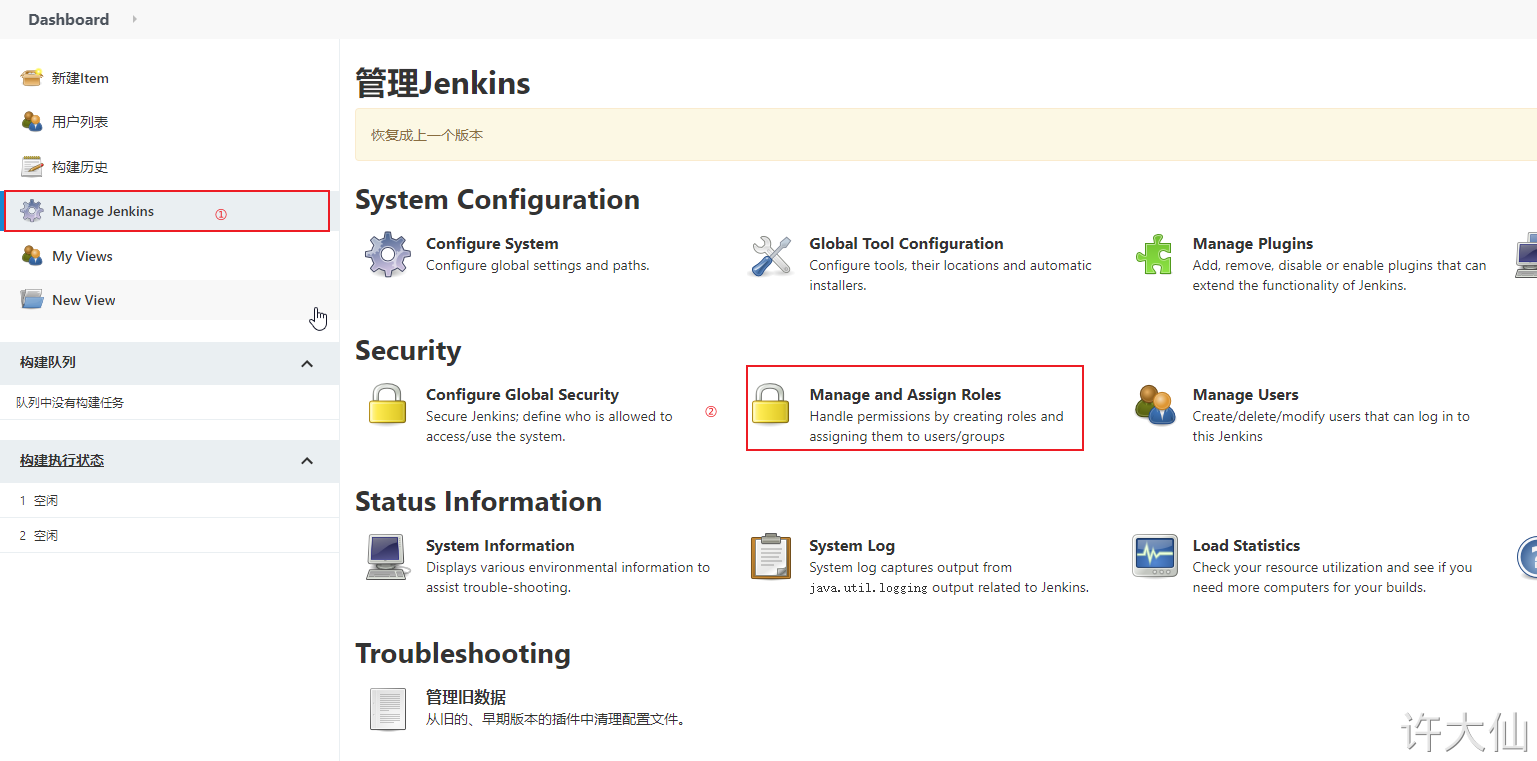Click the Configure Global Security lock icon
Image resolution: width=1537 pixels, height=761 pixels.
click(x=388, y=405)
